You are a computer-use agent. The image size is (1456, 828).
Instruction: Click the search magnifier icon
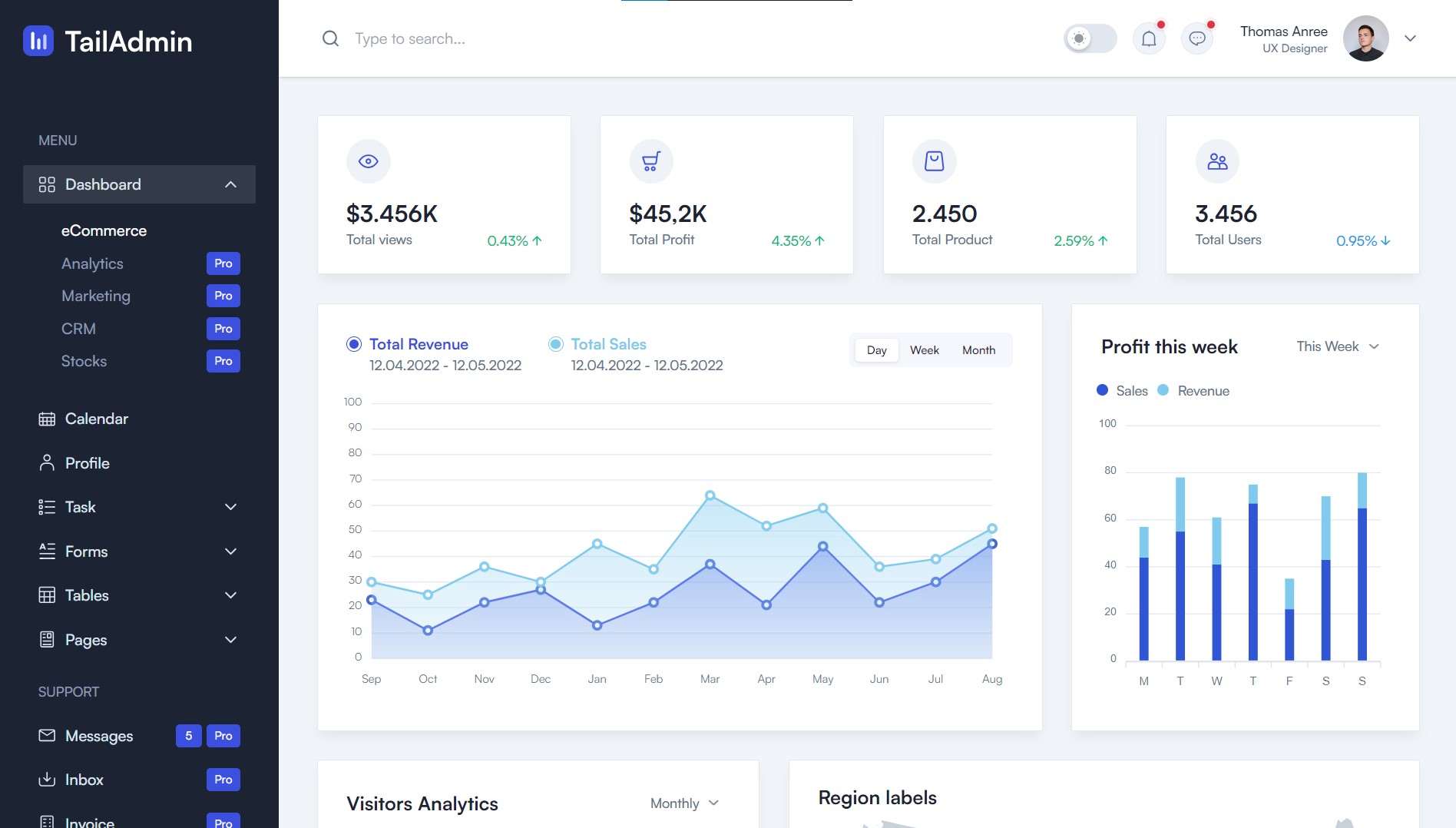330,38
